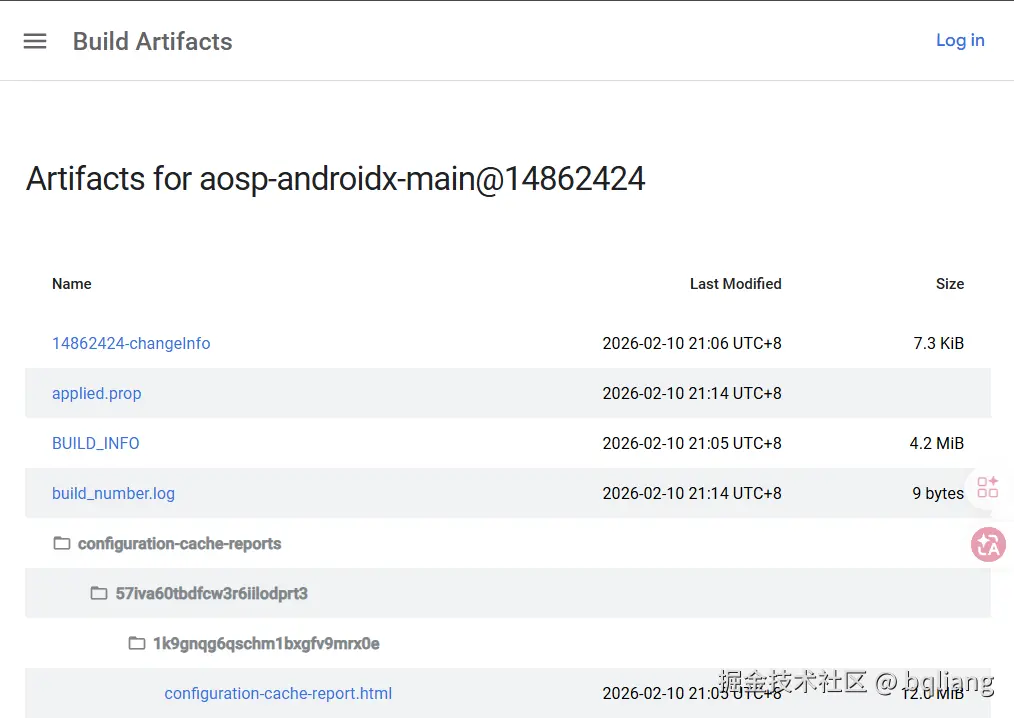The width and height of the screenshot is (1014, 718).
Task: Click the pink translate floating icon
Action: [x=988, y=544]
